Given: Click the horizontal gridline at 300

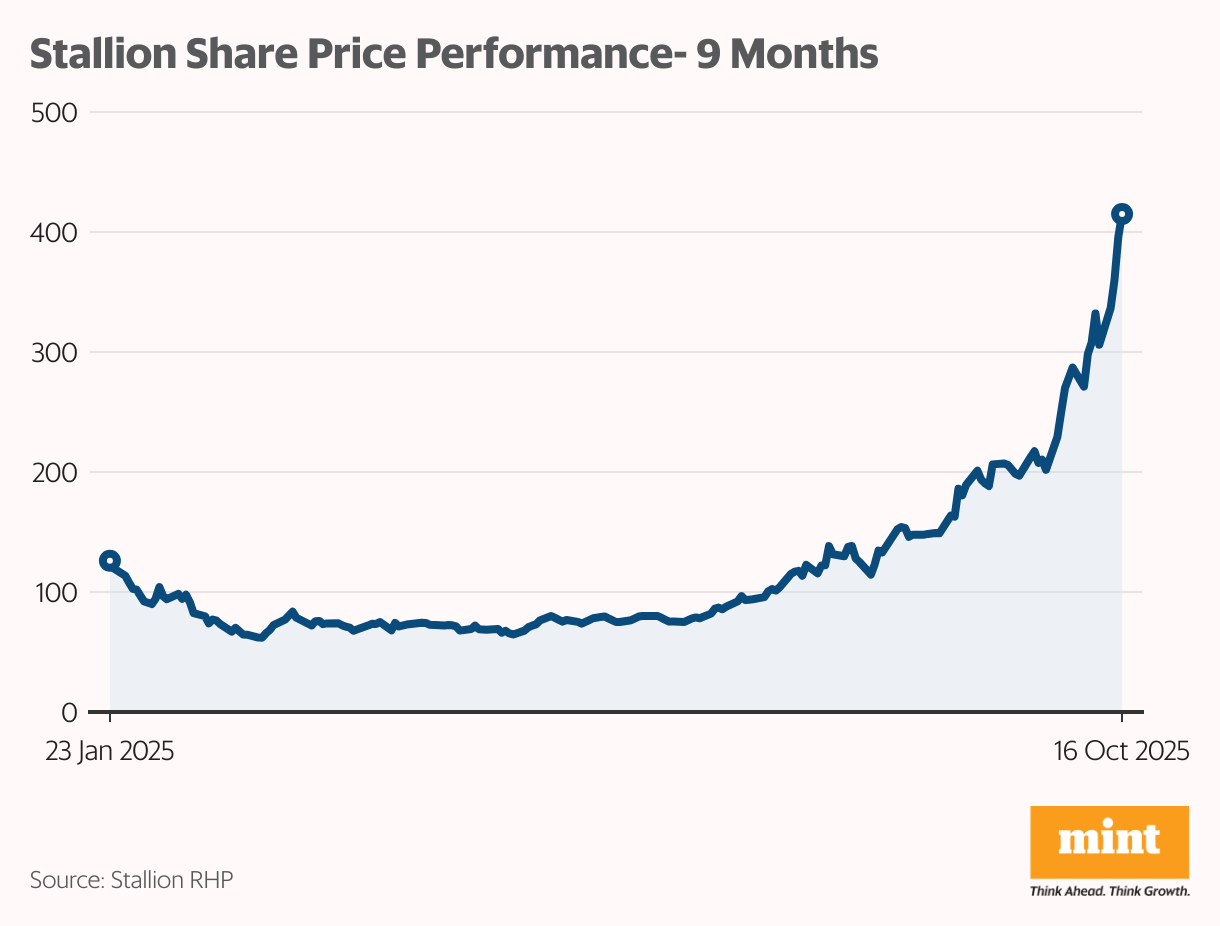Looking at the screenshot, I should click(600, 352).
